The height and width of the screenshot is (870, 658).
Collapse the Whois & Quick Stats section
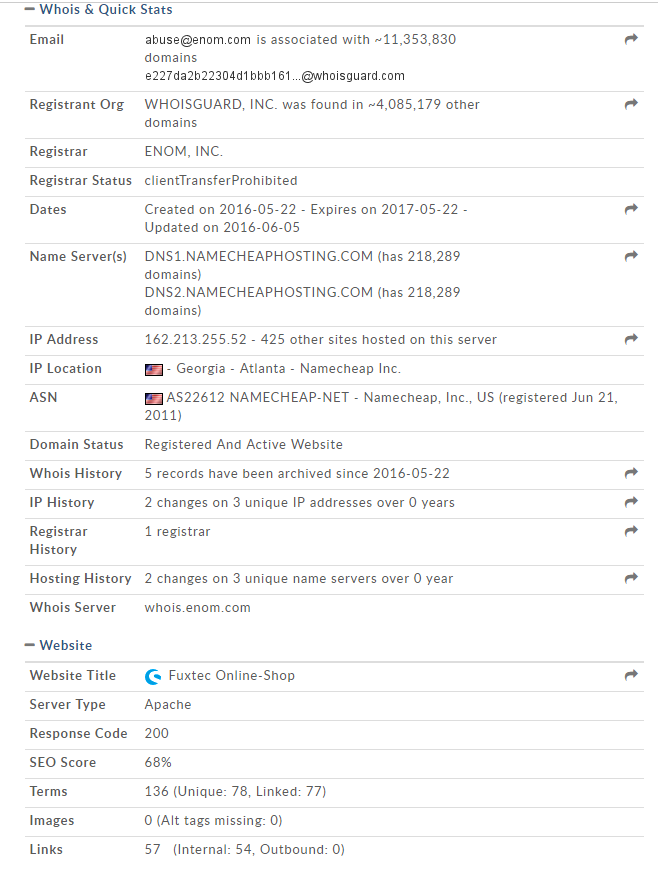coord(30,9)
